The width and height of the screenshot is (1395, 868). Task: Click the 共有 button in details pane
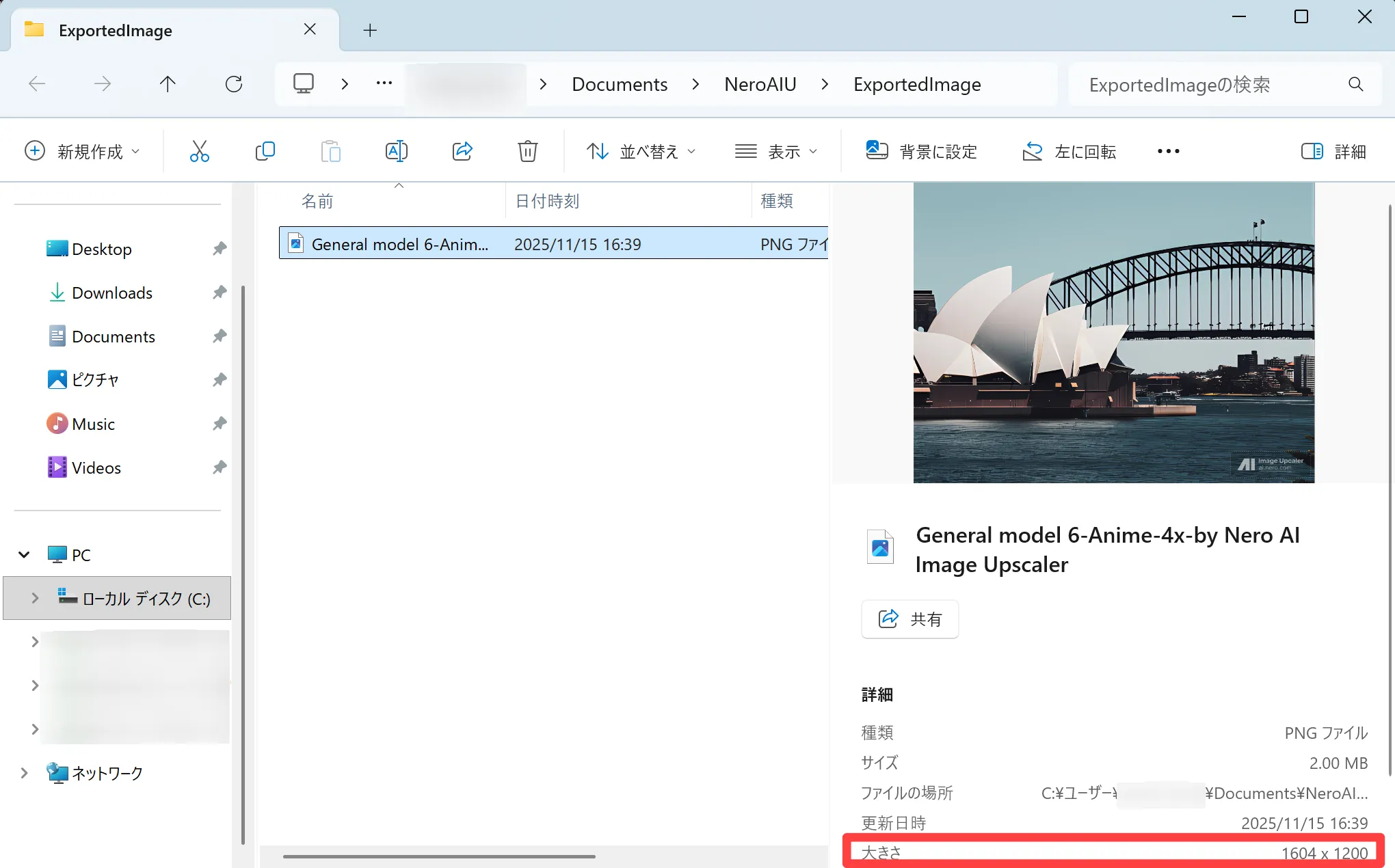click(x=909, y=619)
